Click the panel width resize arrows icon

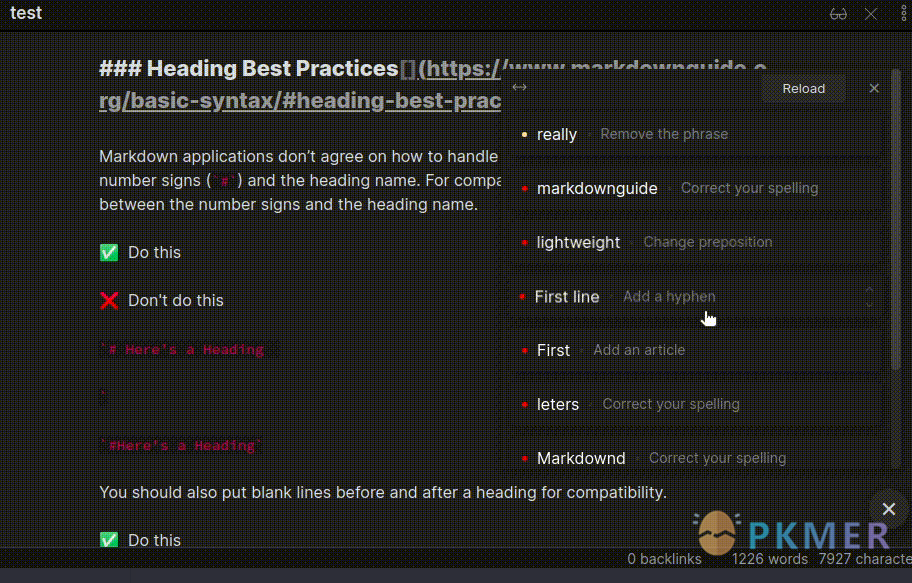click(519, 87)
